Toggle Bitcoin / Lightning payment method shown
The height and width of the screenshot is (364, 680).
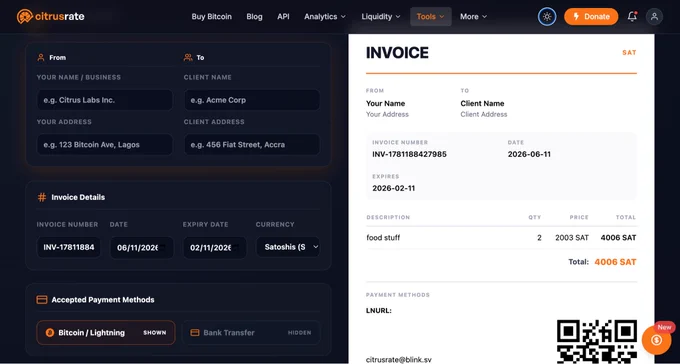[106, 333]
